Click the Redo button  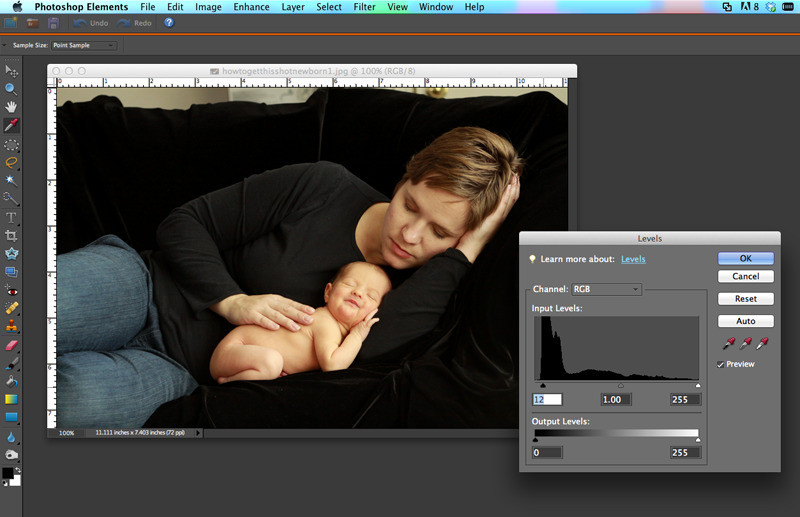pos(135,23)
